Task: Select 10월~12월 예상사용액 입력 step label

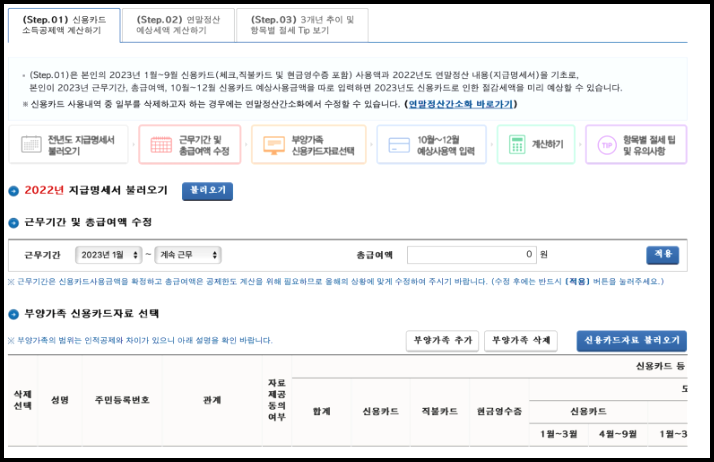Action: point(446,145)
